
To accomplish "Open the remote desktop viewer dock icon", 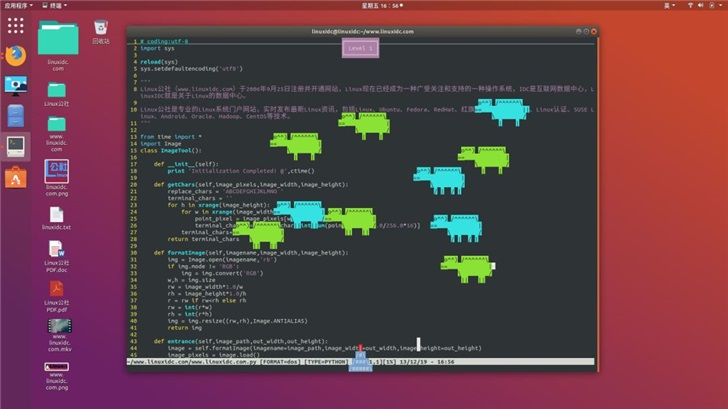I will click(15, 86).
